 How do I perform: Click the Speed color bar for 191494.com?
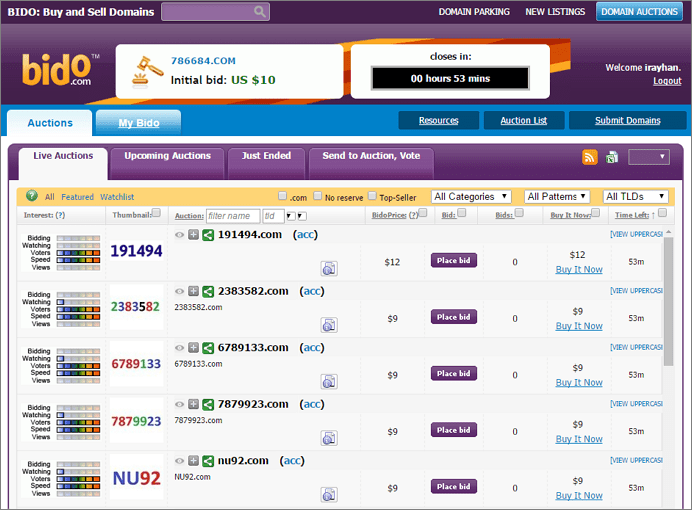tap(79, 260)
